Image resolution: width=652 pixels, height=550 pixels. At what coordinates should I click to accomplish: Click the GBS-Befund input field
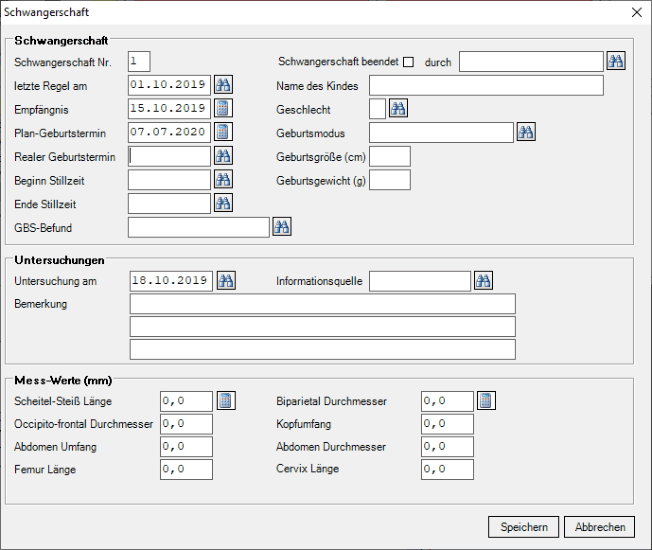point(199,227)
